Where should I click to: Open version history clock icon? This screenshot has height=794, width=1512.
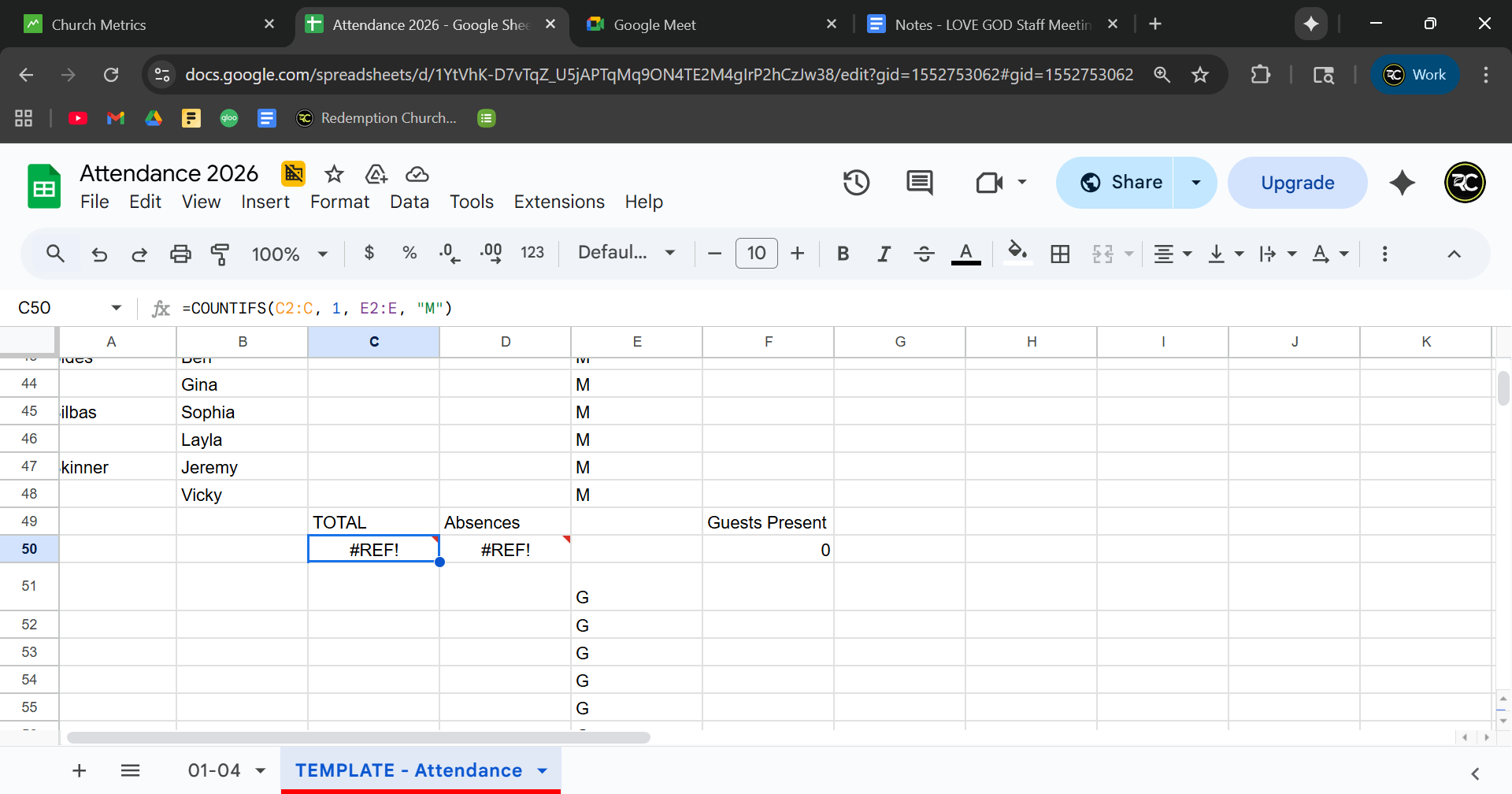click(856, 183)
